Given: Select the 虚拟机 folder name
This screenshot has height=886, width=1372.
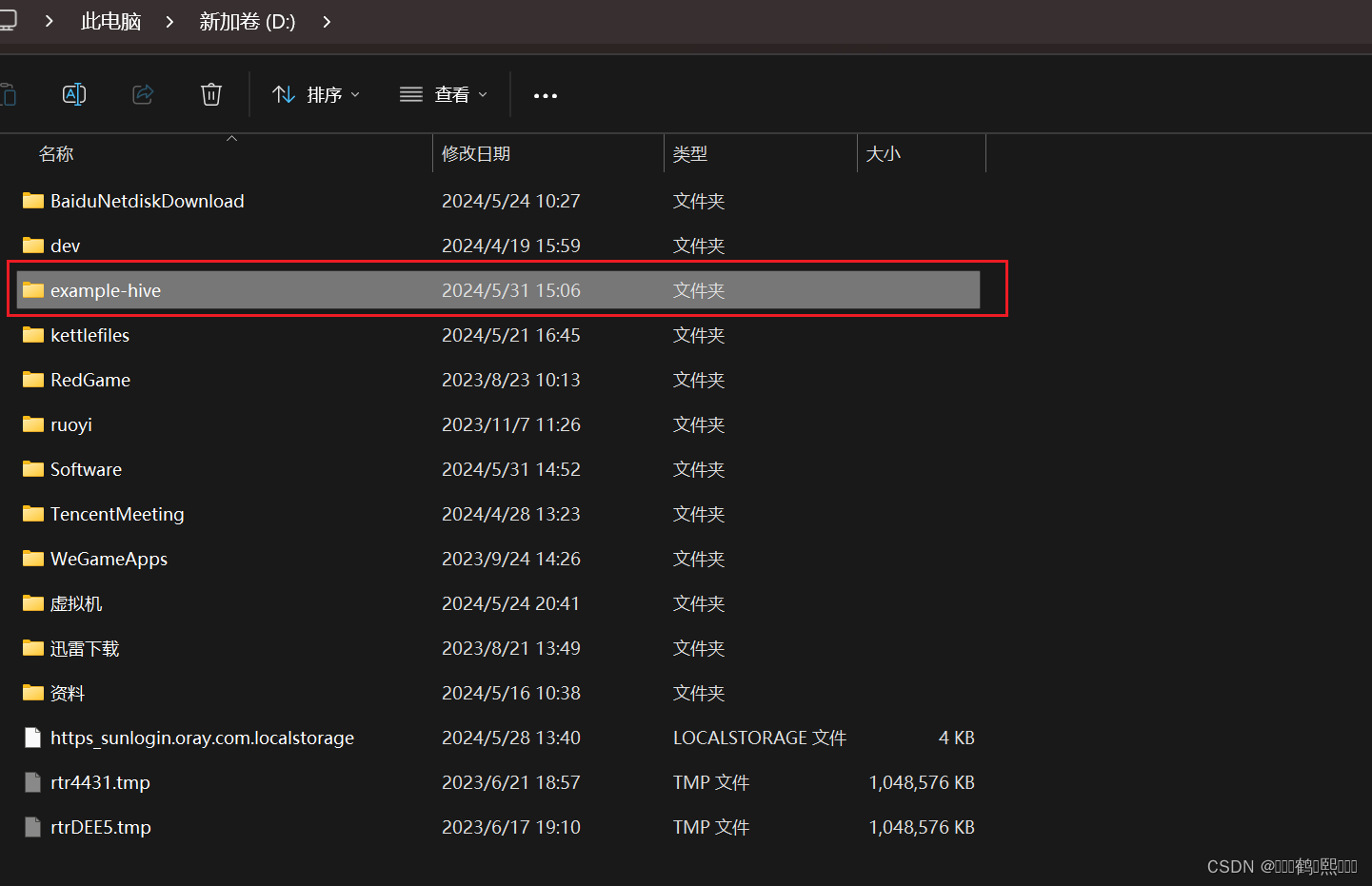Looking at the screenshot, I should pos(76,603).
